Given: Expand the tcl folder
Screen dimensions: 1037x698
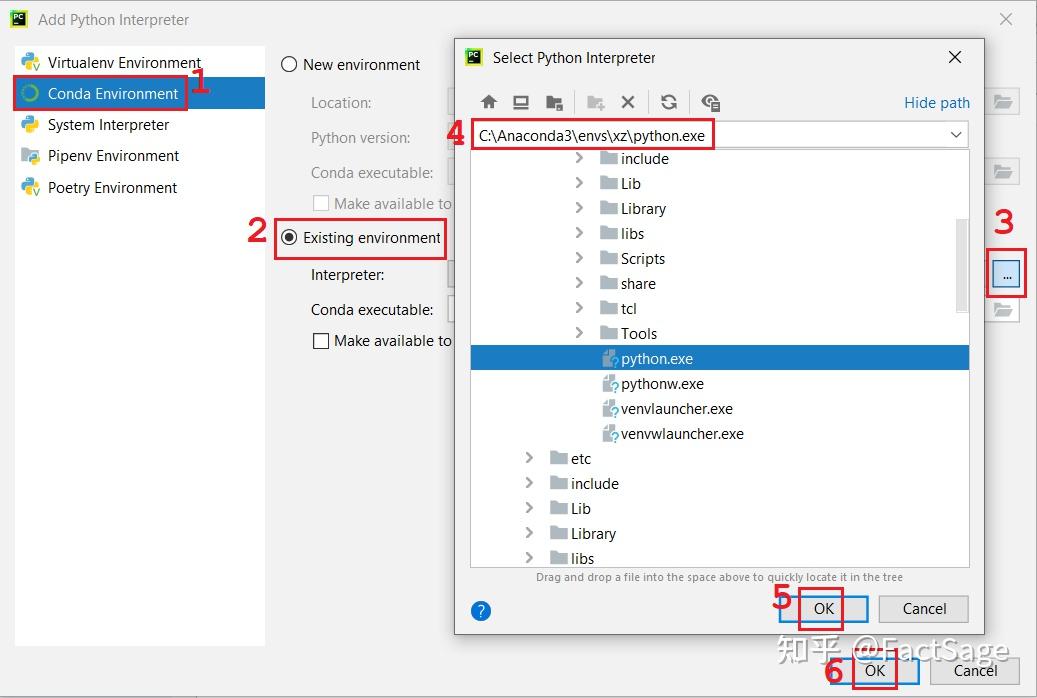Looking at the screenshot, I should click(x=579, y=308).
